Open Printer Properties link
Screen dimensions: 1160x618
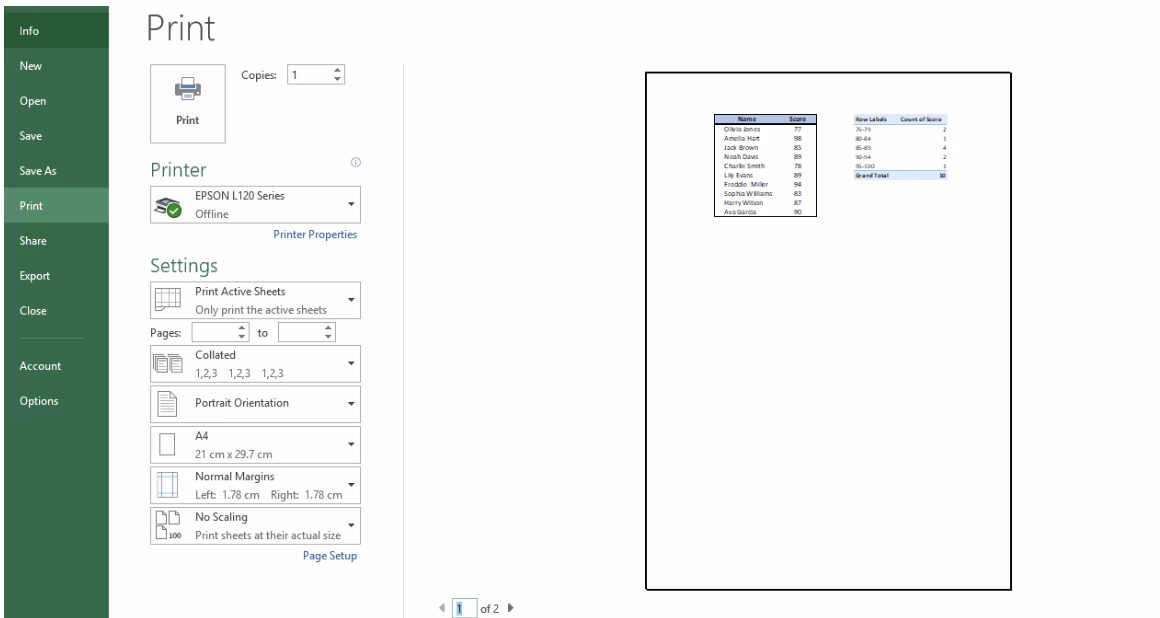click(x=316, y=233)
